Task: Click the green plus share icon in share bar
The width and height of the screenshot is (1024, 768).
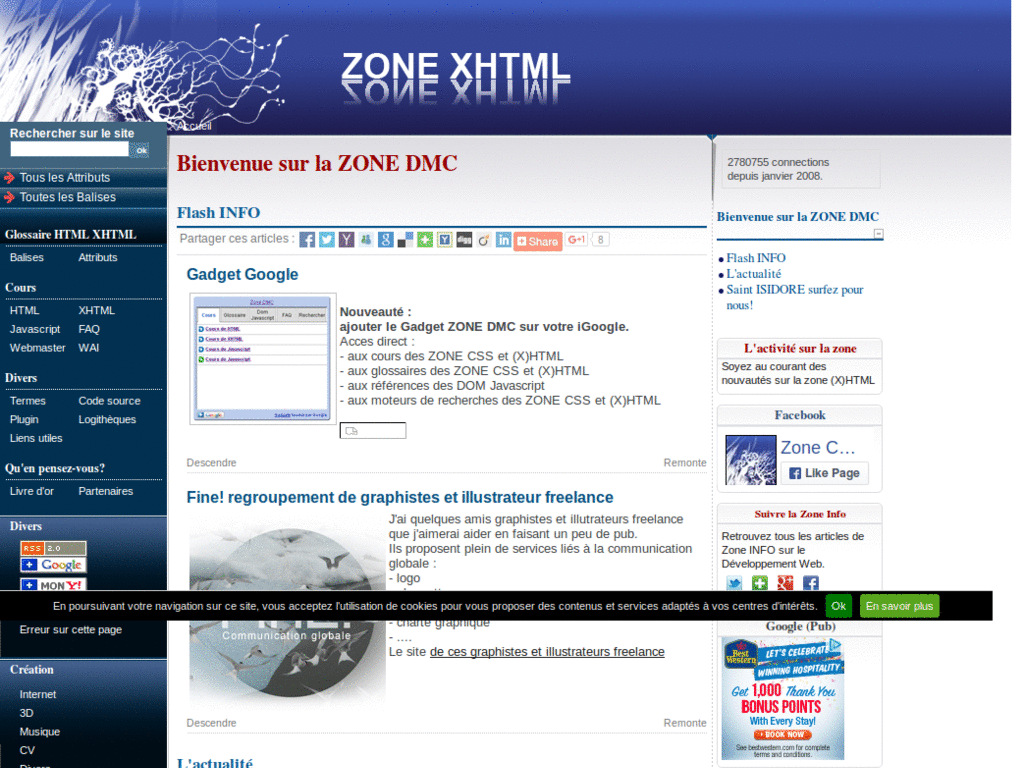Action: tap(424, 240)
